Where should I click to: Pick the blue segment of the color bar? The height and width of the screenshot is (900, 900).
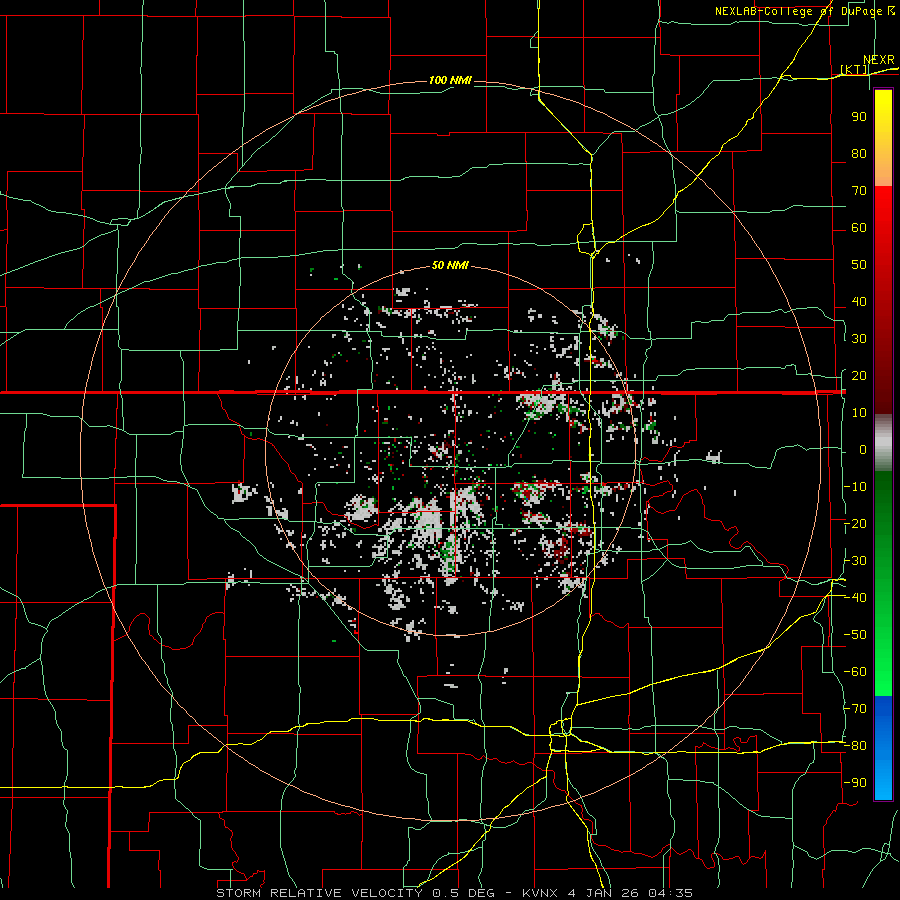tap(883, 747)
